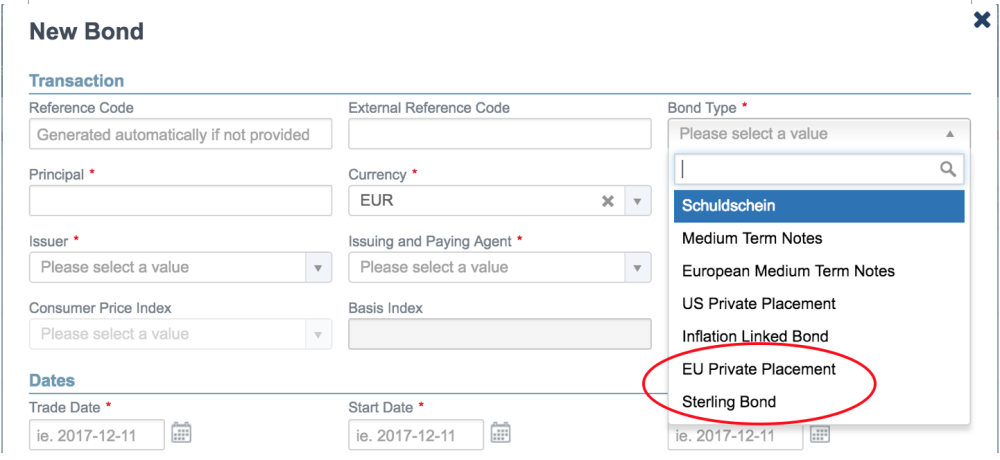The height and width of the screenshot is (460, 1000).
Task: Click the External Reference Code field
Action: (499, 134)
